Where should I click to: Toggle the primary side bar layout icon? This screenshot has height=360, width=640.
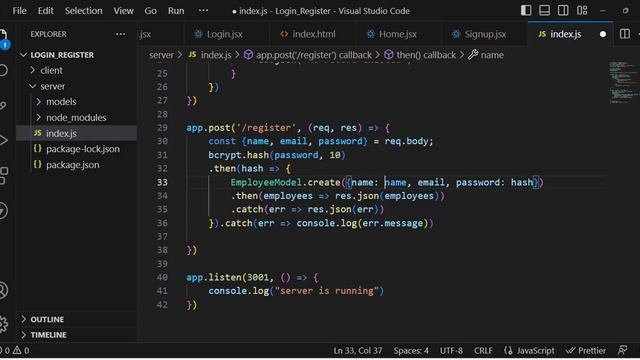coord(526,10)
